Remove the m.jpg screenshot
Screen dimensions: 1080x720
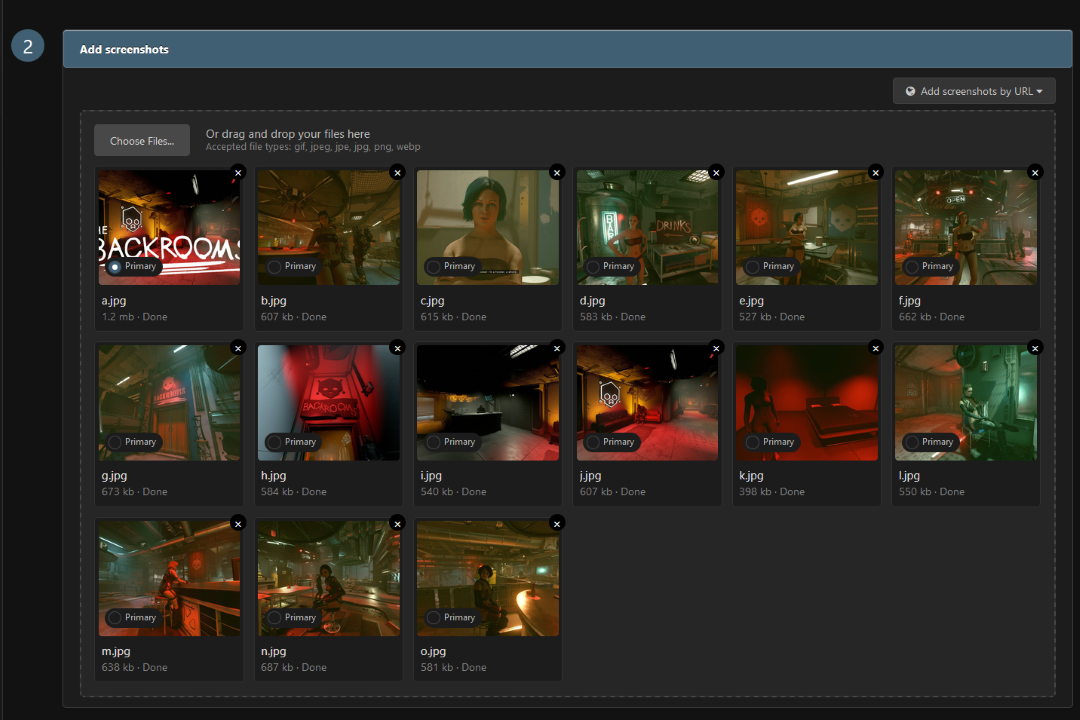click(238, 524)
